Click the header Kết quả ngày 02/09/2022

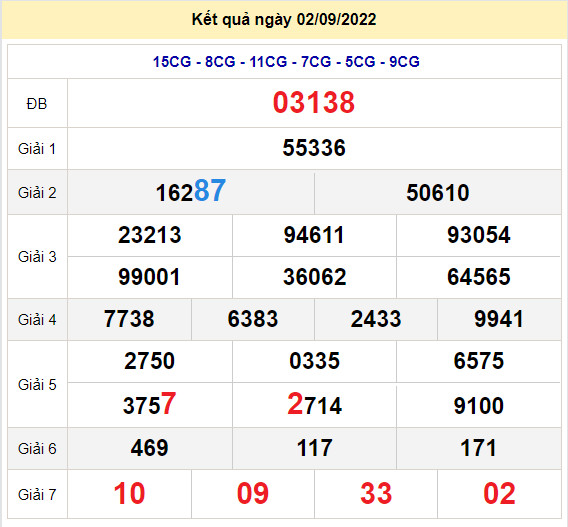[x=284, y=20]
